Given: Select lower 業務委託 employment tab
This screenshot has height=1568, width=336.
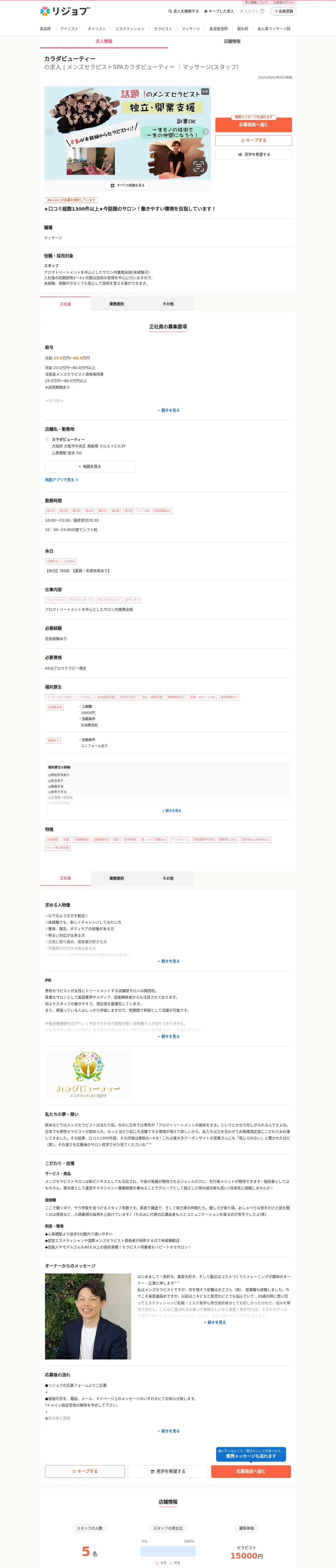Looking at the screenshot, I should (116, 878).
